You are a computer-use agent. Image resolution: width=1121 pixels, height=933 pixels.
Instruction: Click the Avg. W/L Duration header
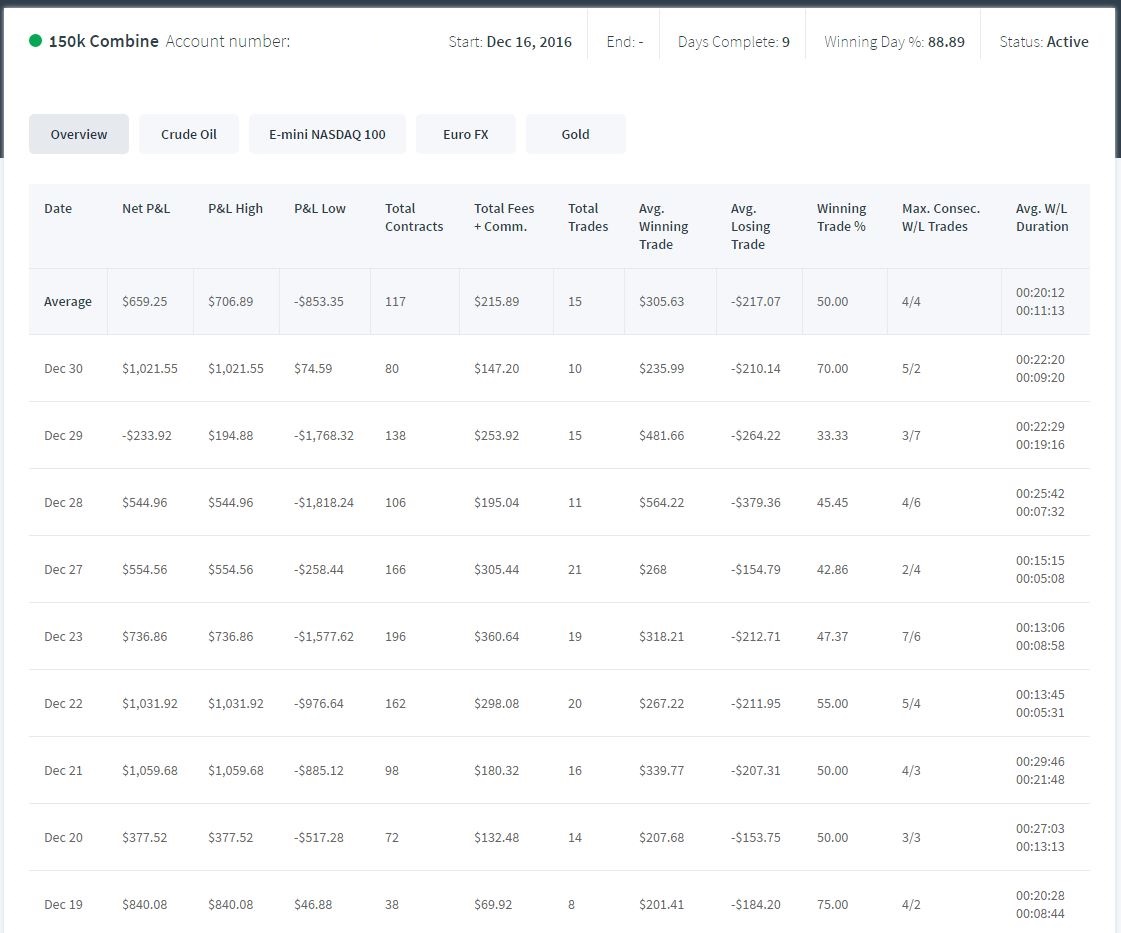pos(1042,217)
